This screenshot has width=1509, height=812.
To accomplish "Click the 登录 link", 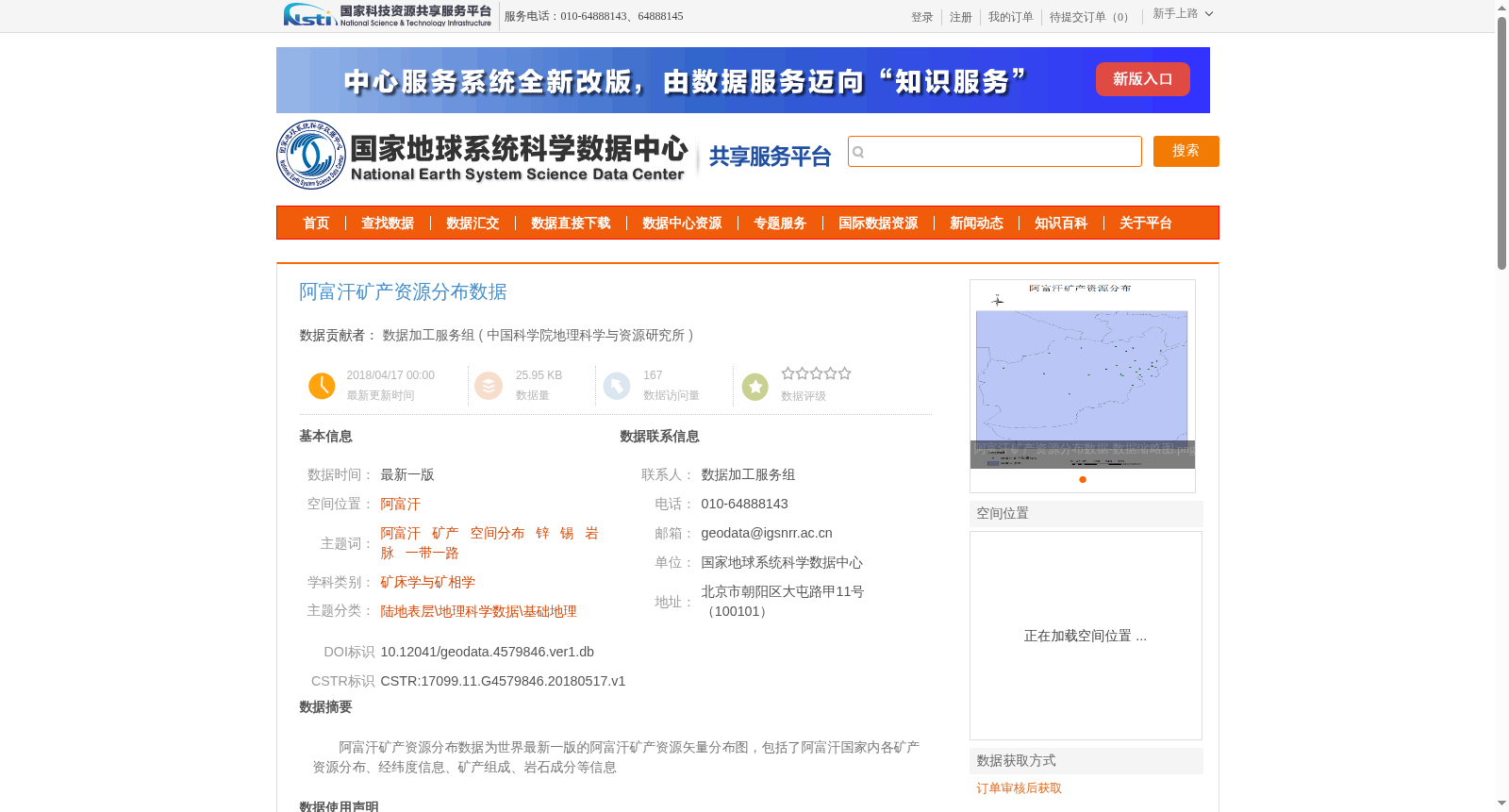I will (922, 17).
